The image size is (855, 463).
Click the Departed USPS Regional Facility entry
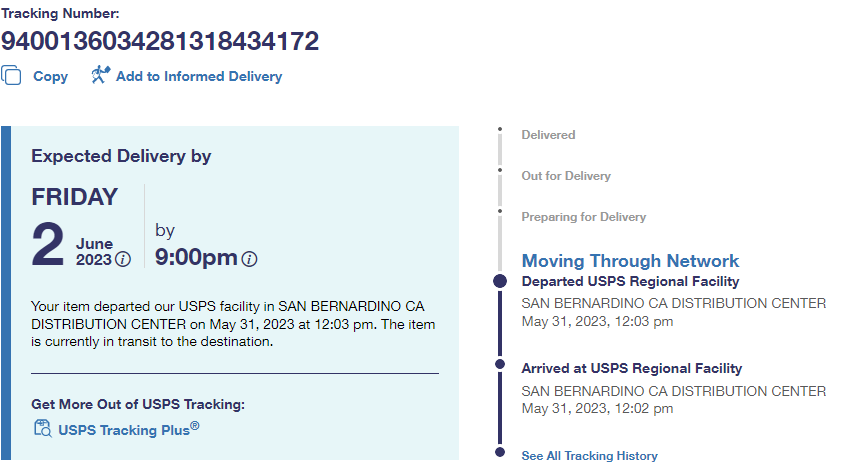(630, 282)
